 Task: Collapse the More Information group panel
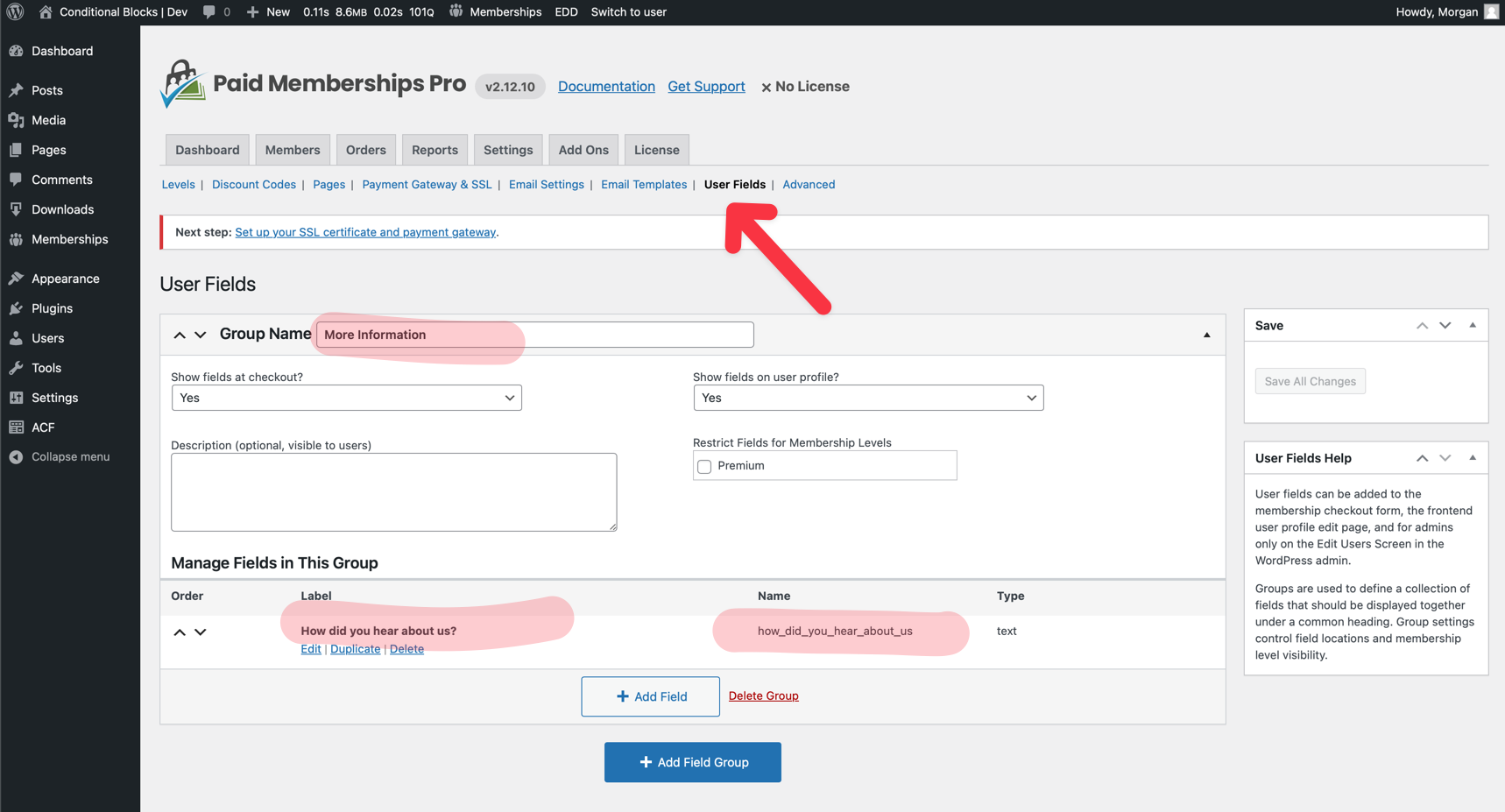point(1207,334)
